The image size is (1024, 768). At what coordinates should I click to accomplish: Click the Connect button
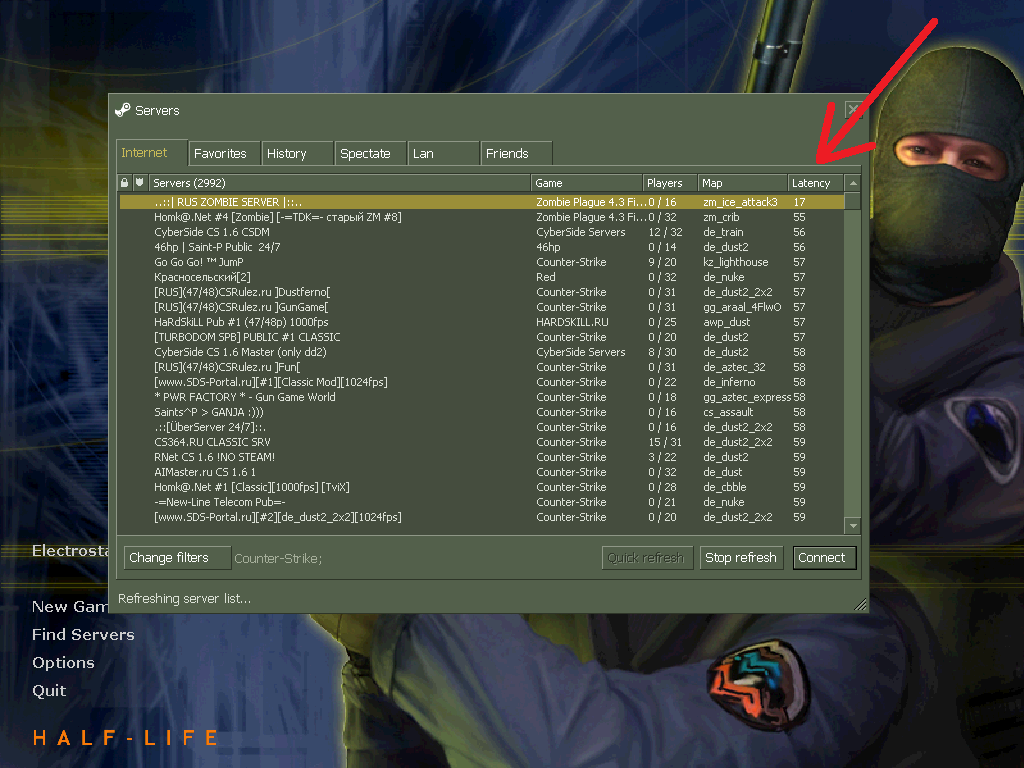[x=824, y=558]
